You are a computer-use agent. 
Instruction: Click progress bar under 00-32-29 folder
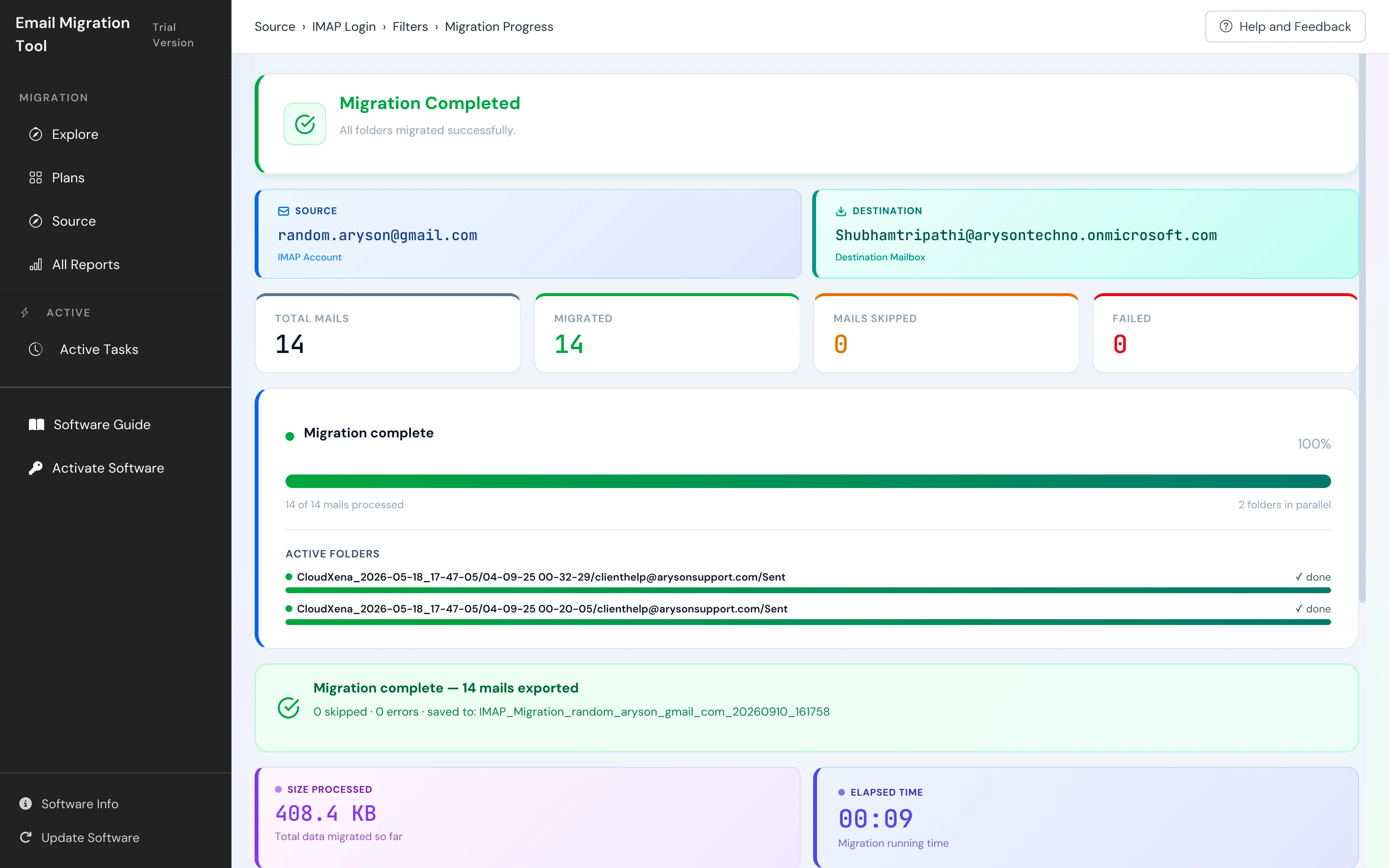(x=808, y=590)
